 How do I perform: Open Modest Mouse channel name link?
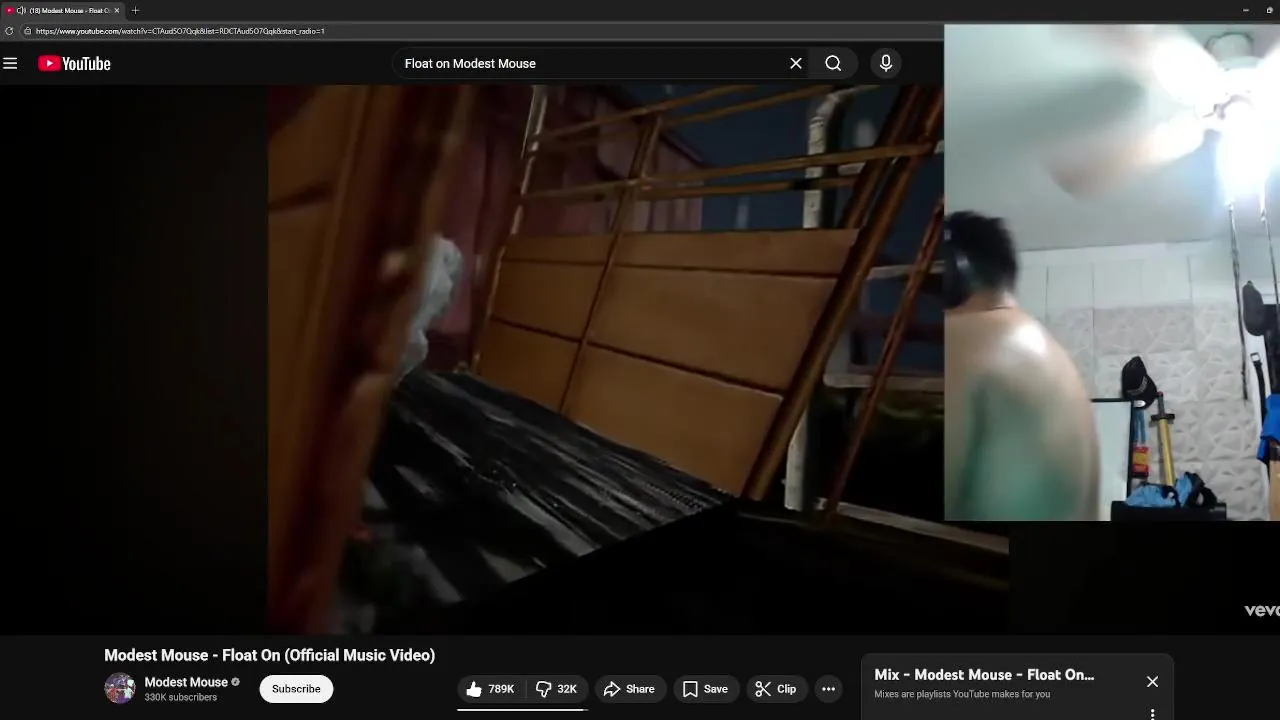[x=186, y=682]
